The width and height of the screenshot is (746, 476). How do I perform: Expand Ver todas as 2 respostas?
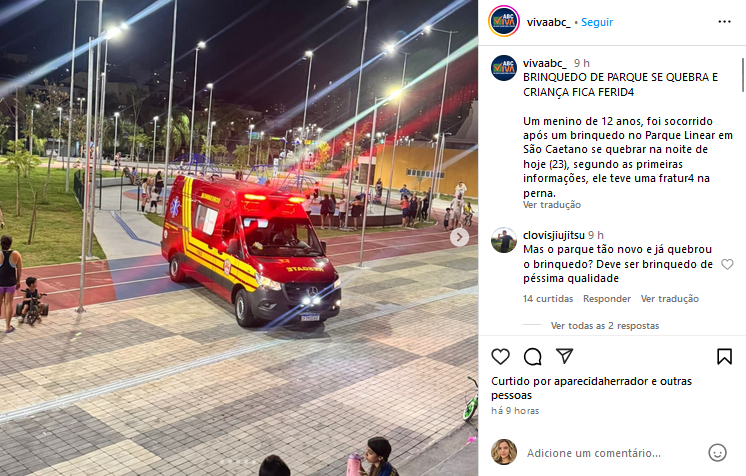tap(605, 326)
